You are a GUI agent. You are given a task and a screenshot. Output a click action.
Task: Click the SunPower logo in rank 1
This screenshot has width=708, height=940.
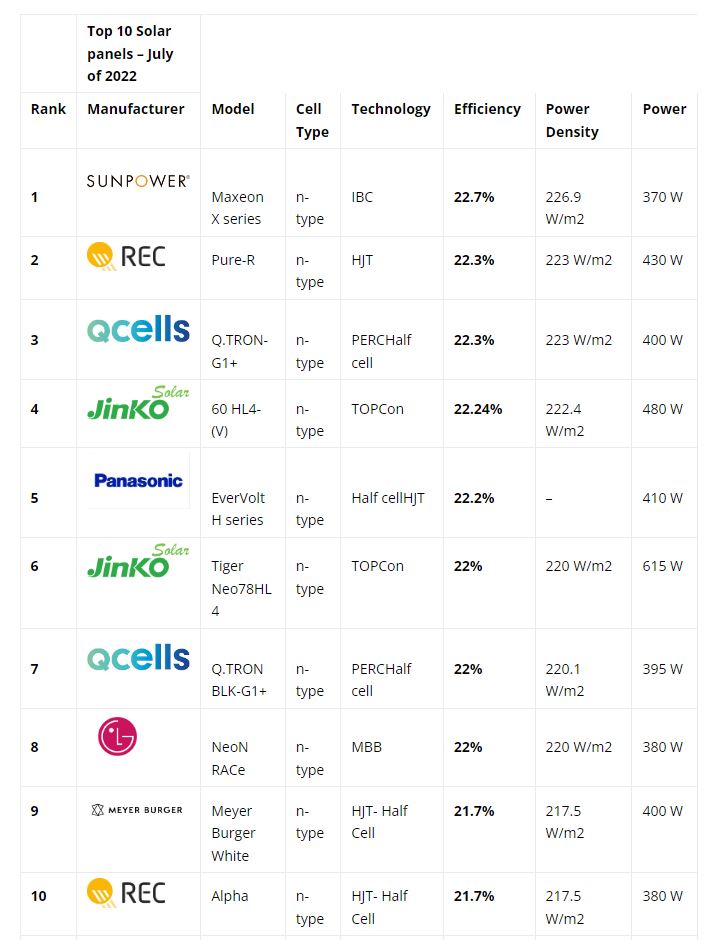[x=138, y=180]
